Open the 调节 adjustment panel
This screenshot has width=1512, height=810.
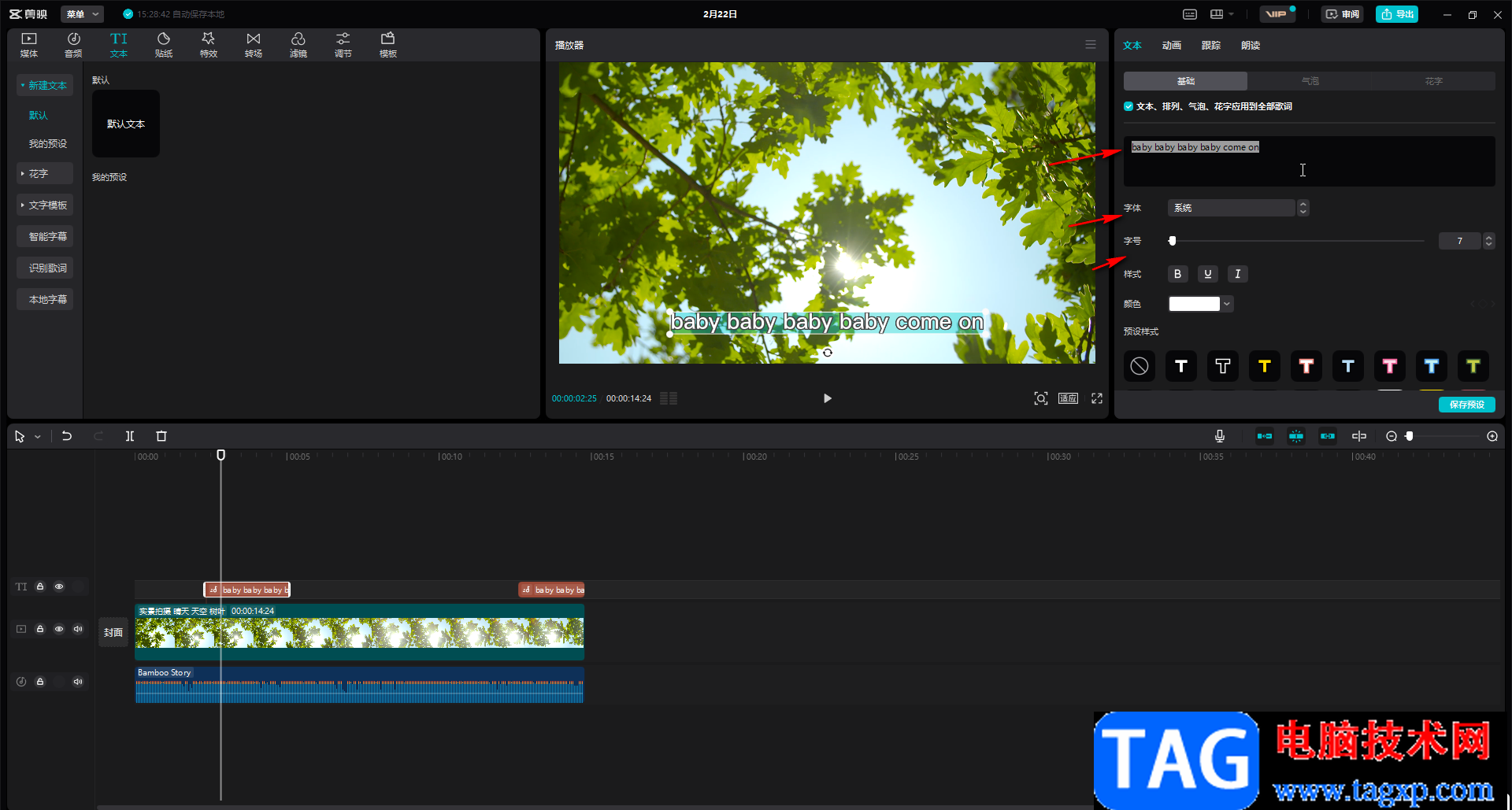tap(343, 45)
